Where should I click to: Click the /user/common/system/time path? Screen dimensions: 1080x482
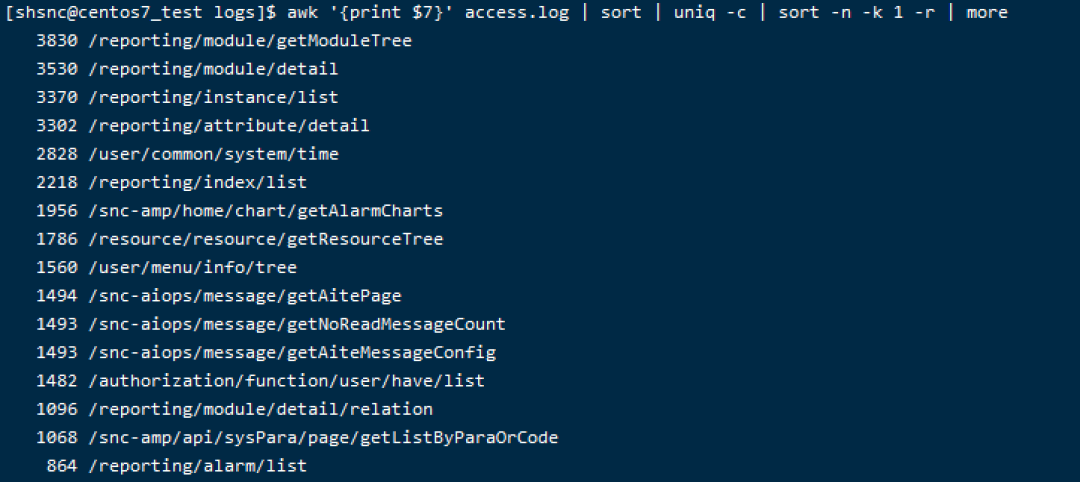213,154
